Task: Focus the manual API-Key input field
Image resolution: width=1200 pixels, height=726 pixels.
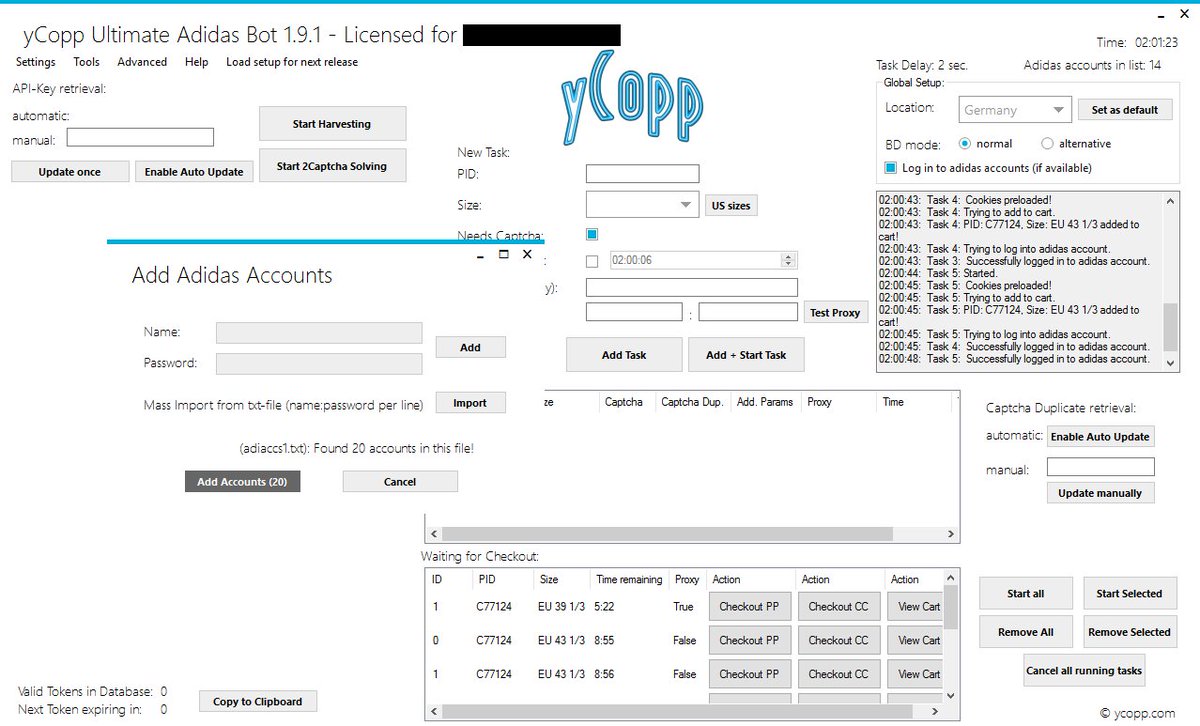Action: click(x=140, y=138)
